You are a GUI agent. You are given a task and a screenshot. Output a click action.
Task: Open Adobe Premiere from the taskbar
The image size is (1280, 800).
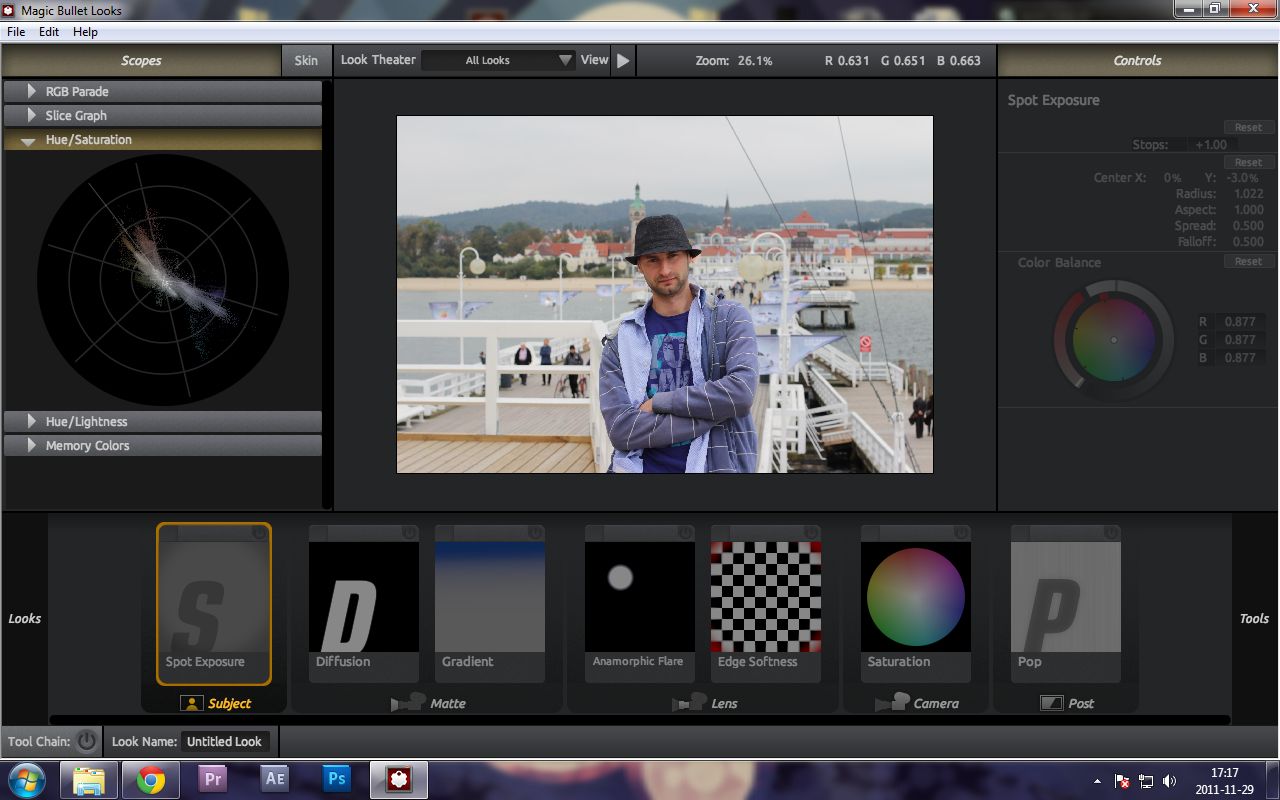click(213, 779)
